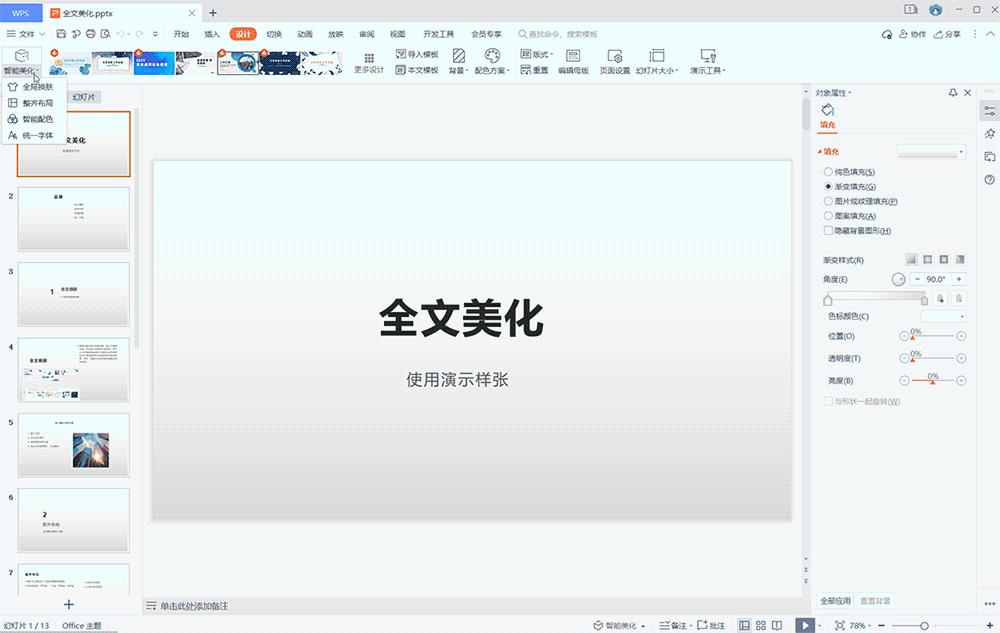1000x633 pixels.
Task: Open the 背景 (Background) settings icon
Action: (458, 56)
